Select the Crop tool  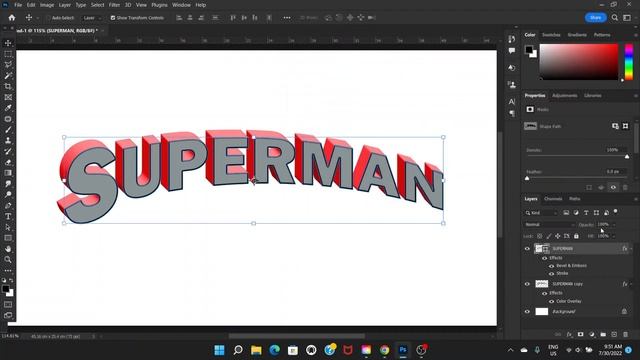click(8, 86)
